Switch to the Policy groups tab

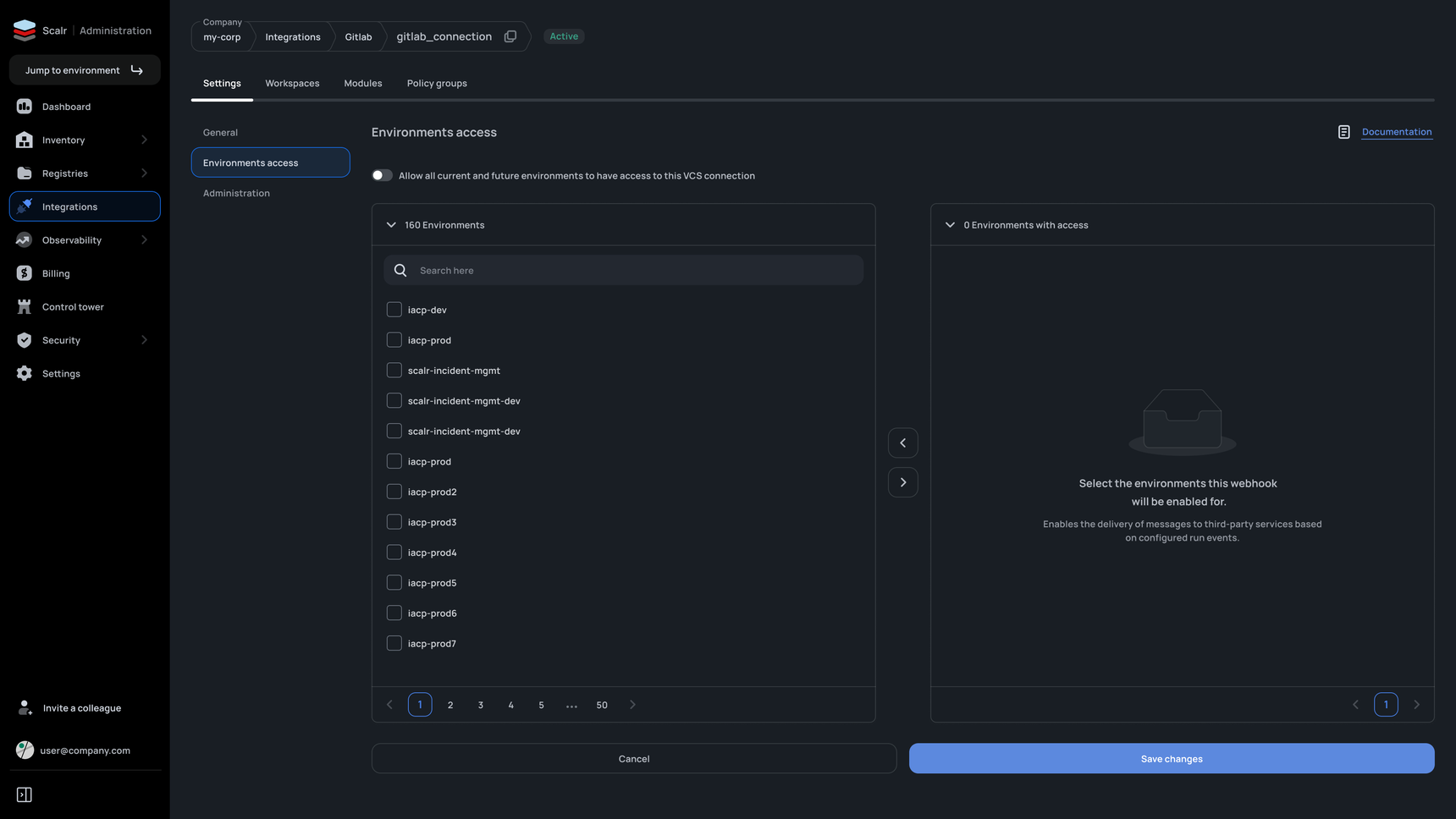tap(437, 83)
